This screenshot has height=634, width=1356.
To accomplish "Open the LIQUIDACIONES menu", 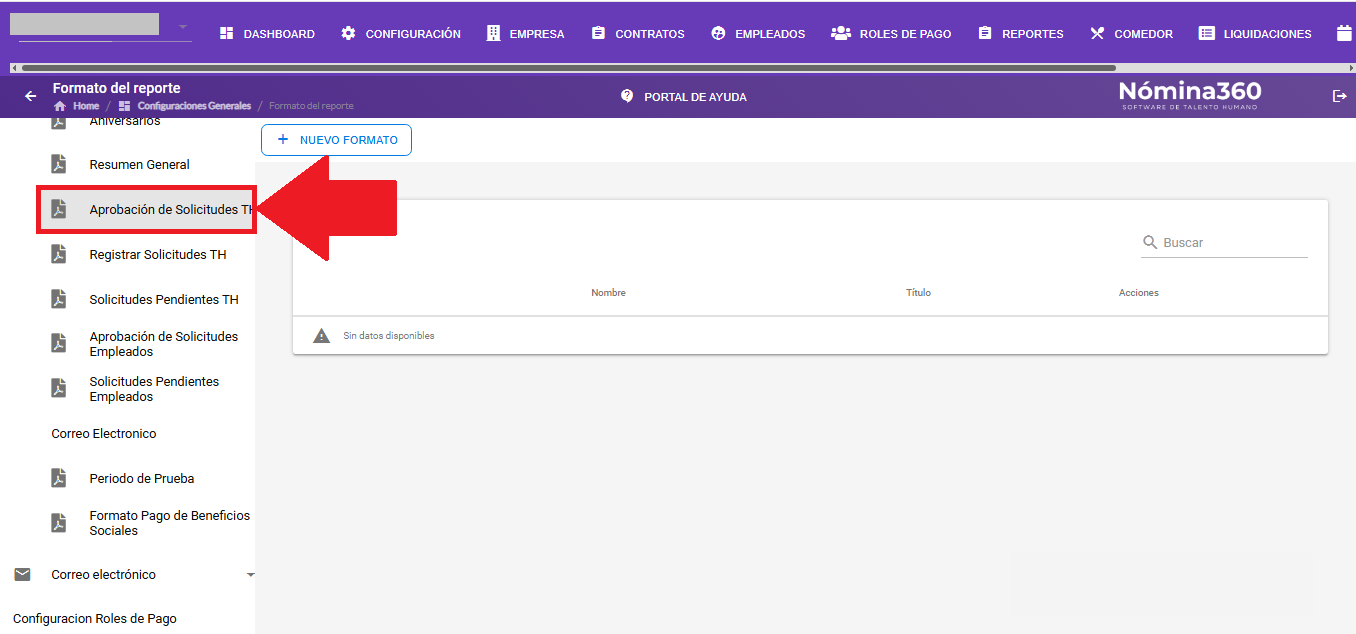I will tap(1255, 34).
